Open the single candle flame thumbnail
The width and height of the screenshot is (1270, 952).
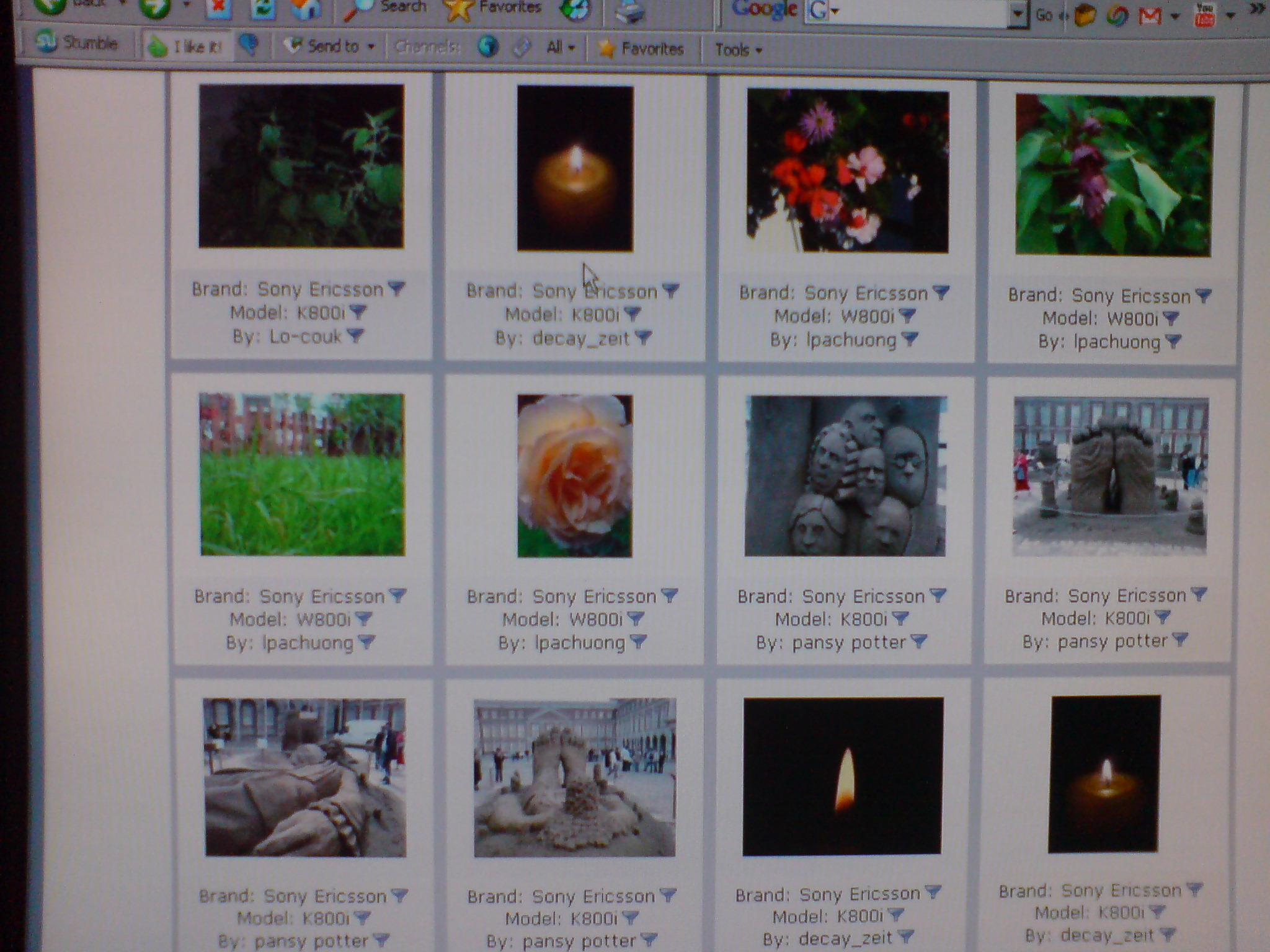(843, 776)
